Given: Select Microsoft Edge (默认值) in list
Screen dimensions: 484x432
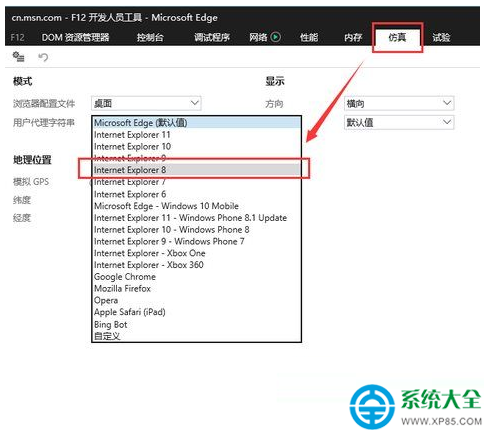Looking at the screenshot, I should [x=196, y=123].
